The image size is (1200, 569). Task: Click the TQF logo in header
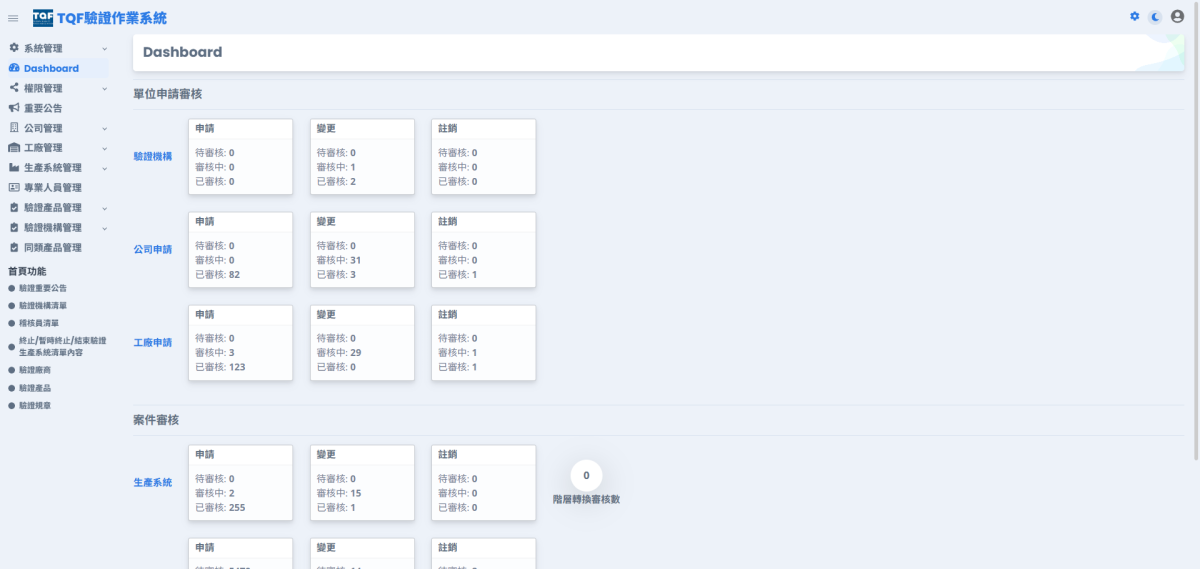(x=43, y=17)
